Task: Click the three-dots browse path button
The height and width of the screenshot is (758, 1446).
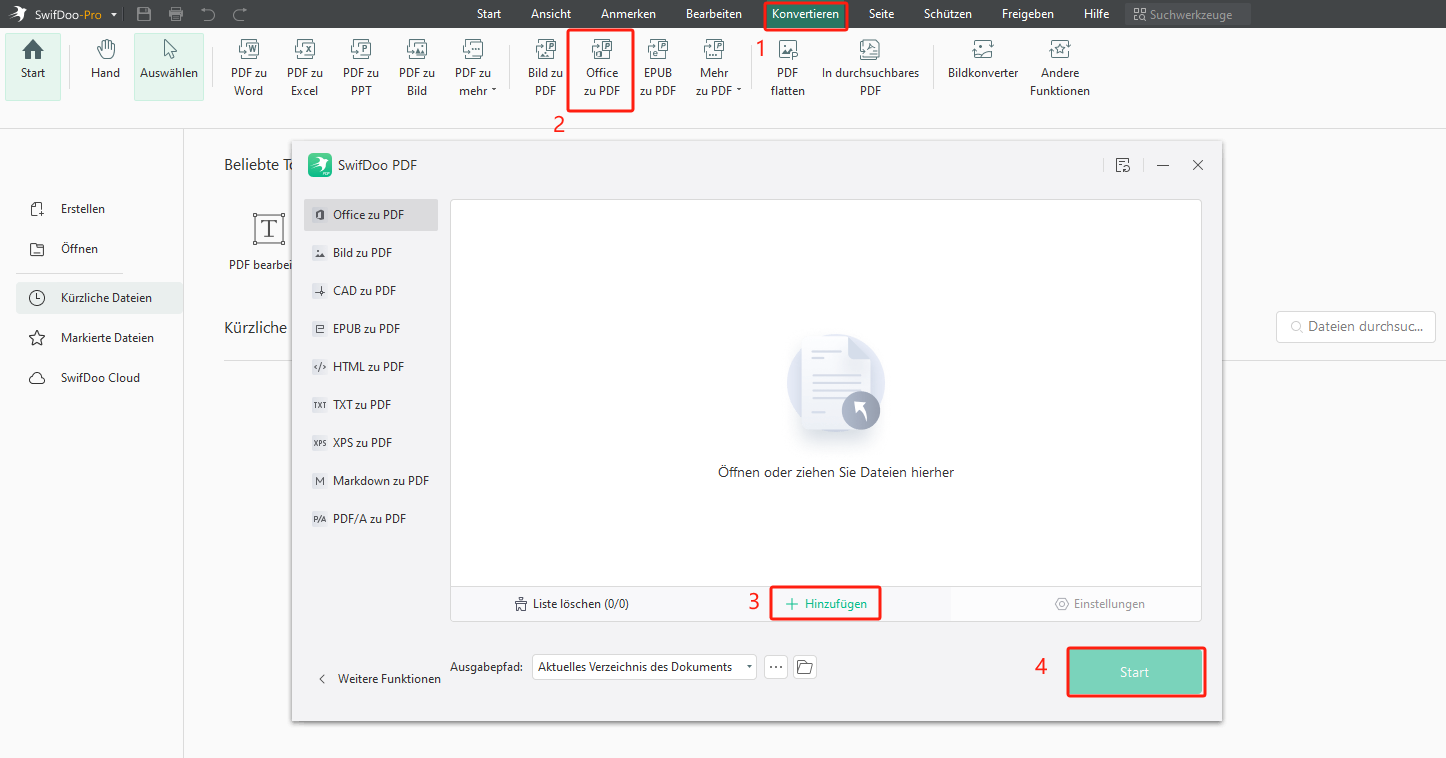Action: tap(776, 667)
